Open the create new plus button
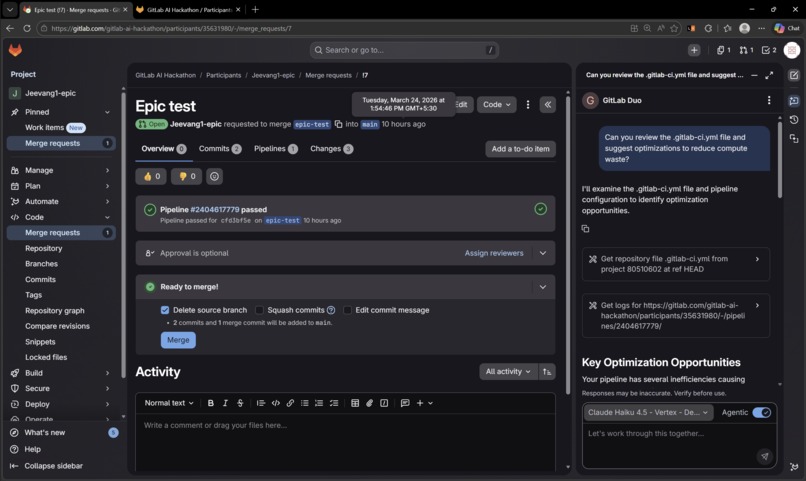 click(x=694, y=50)
